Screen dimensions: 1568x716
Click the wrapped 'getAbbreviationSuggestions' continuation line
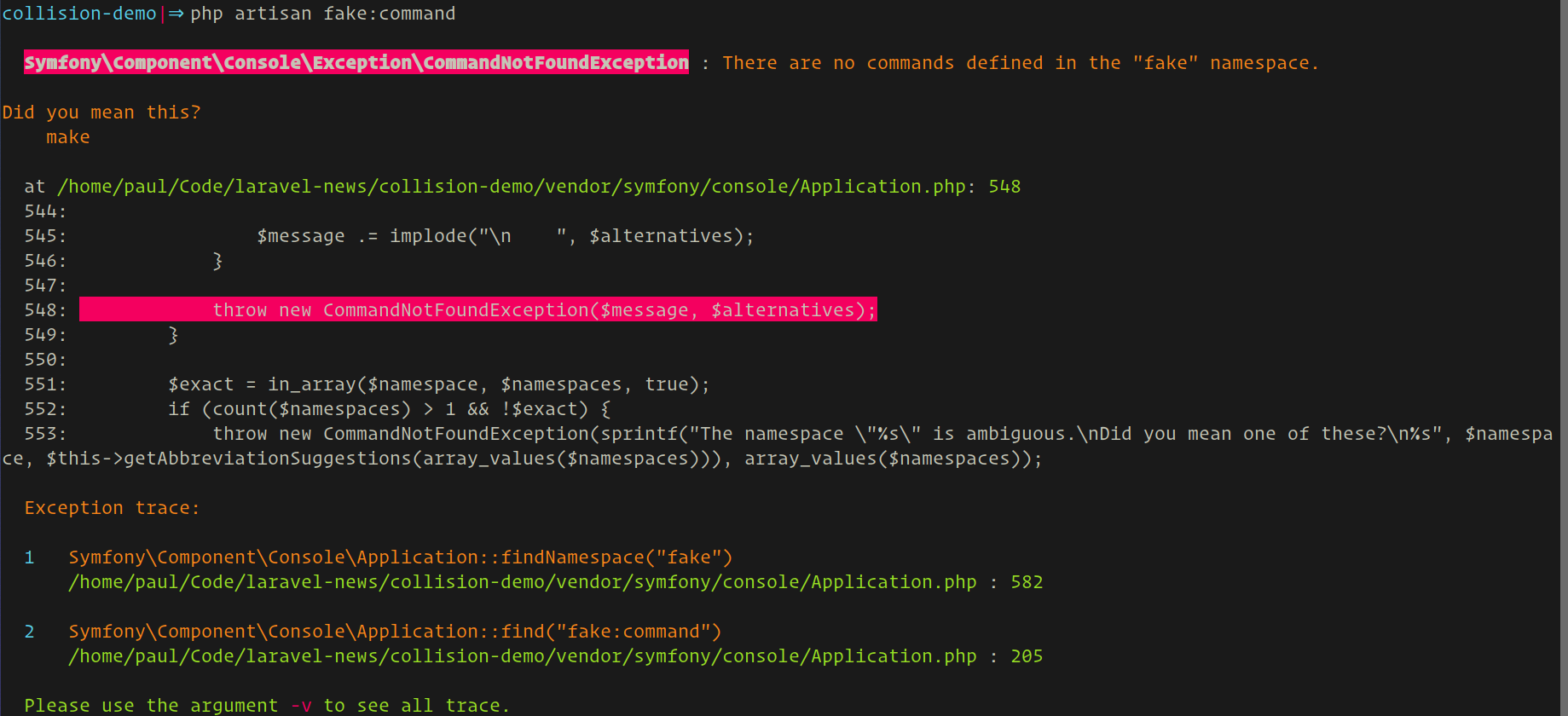[x=522, y=459]
